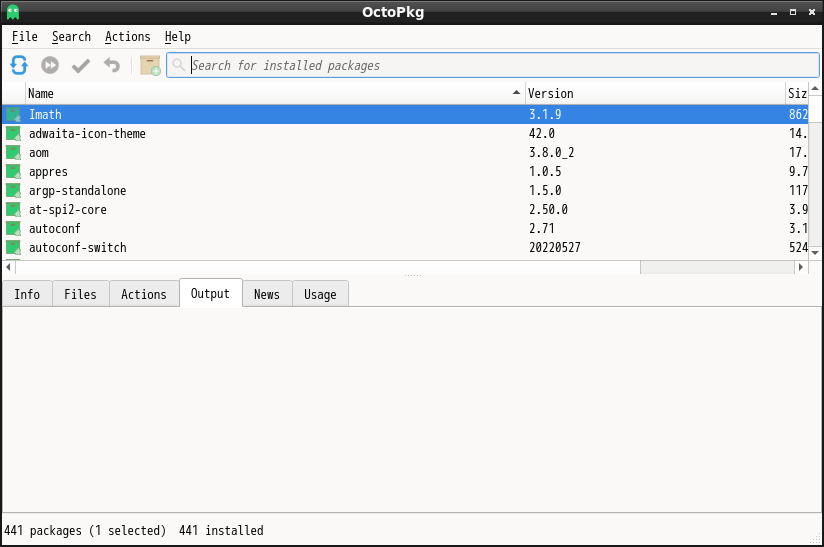
Task: Click version 20220527 cell
Action: [x=554, y=247]
